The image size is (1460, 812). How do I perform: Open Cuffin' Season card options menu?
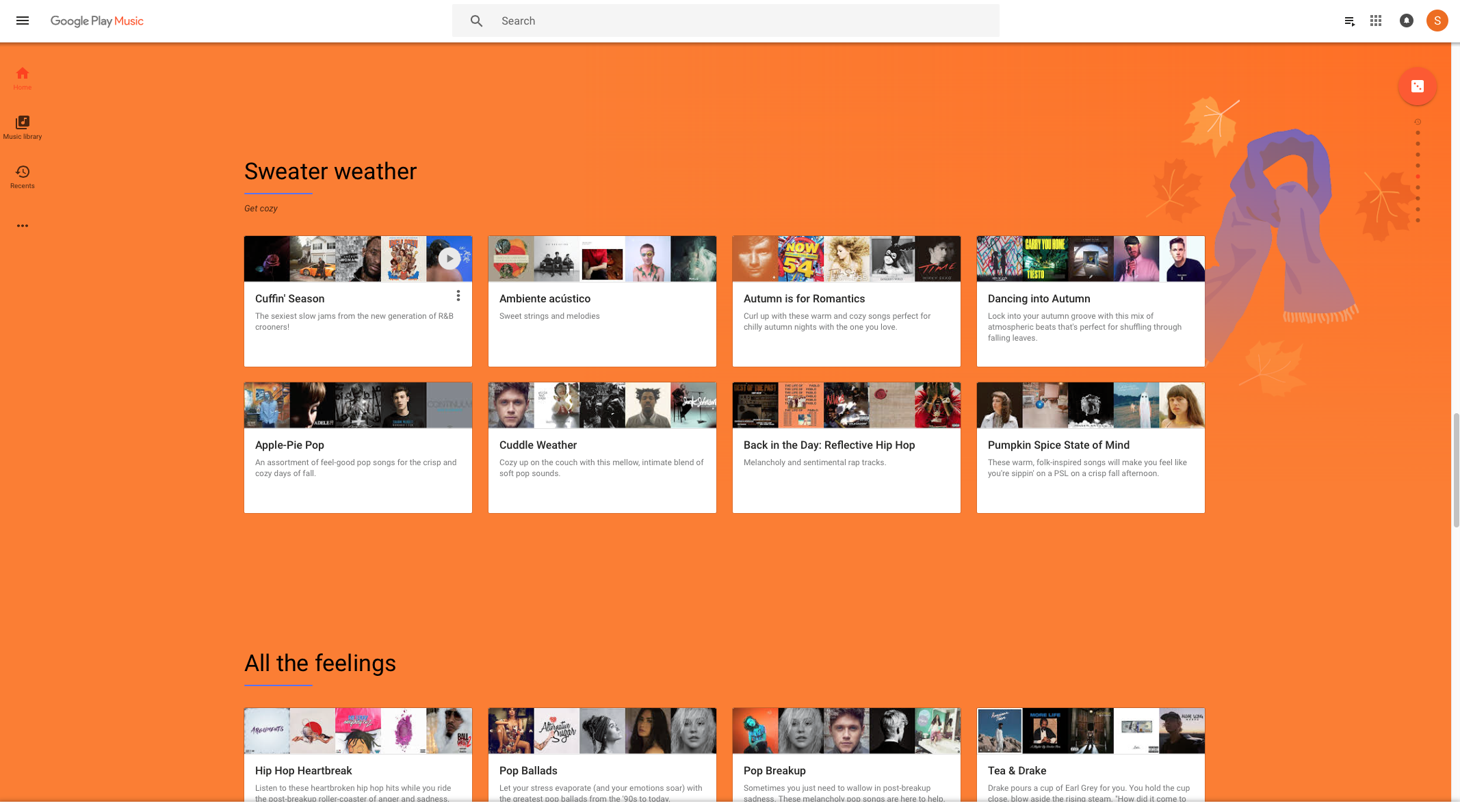click(458, 296)
